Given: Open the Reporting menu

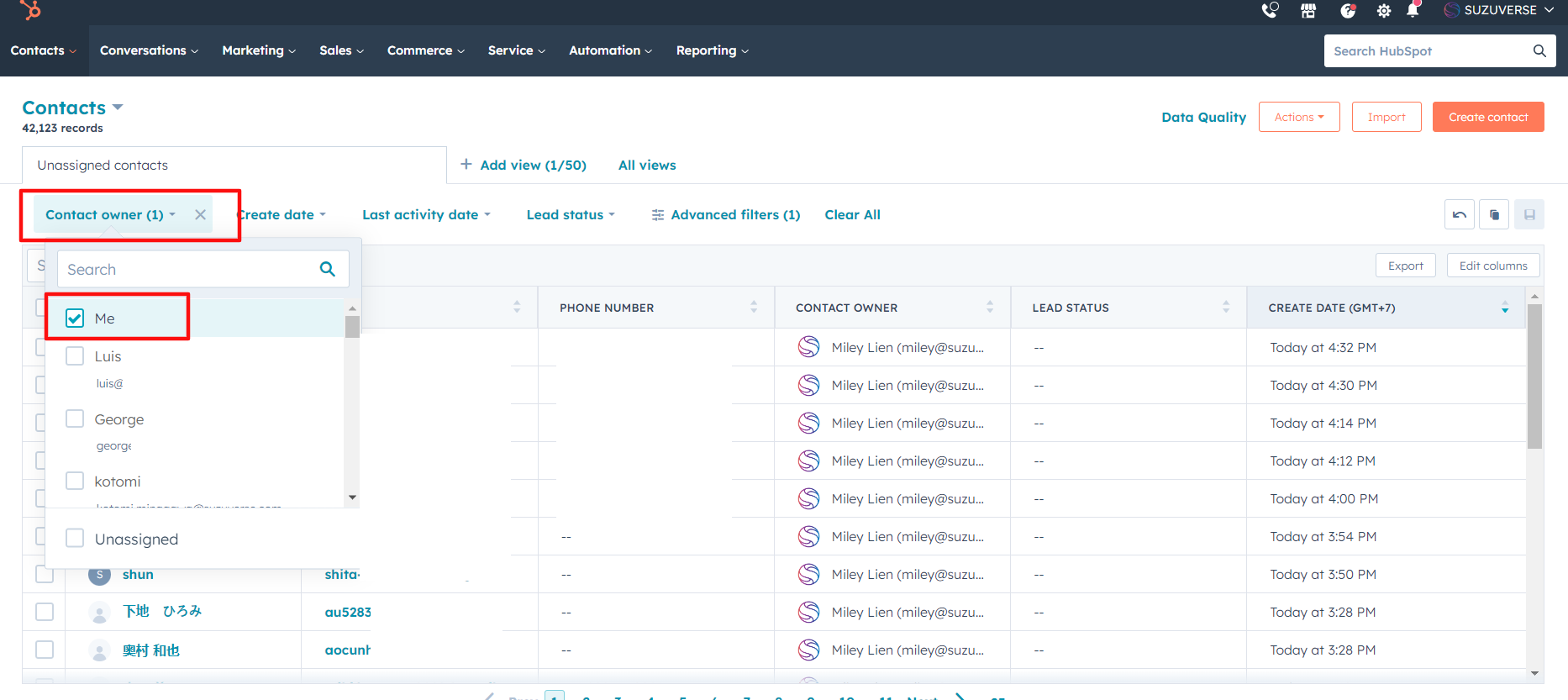Looking at the screenshot, I should (712, 50).
